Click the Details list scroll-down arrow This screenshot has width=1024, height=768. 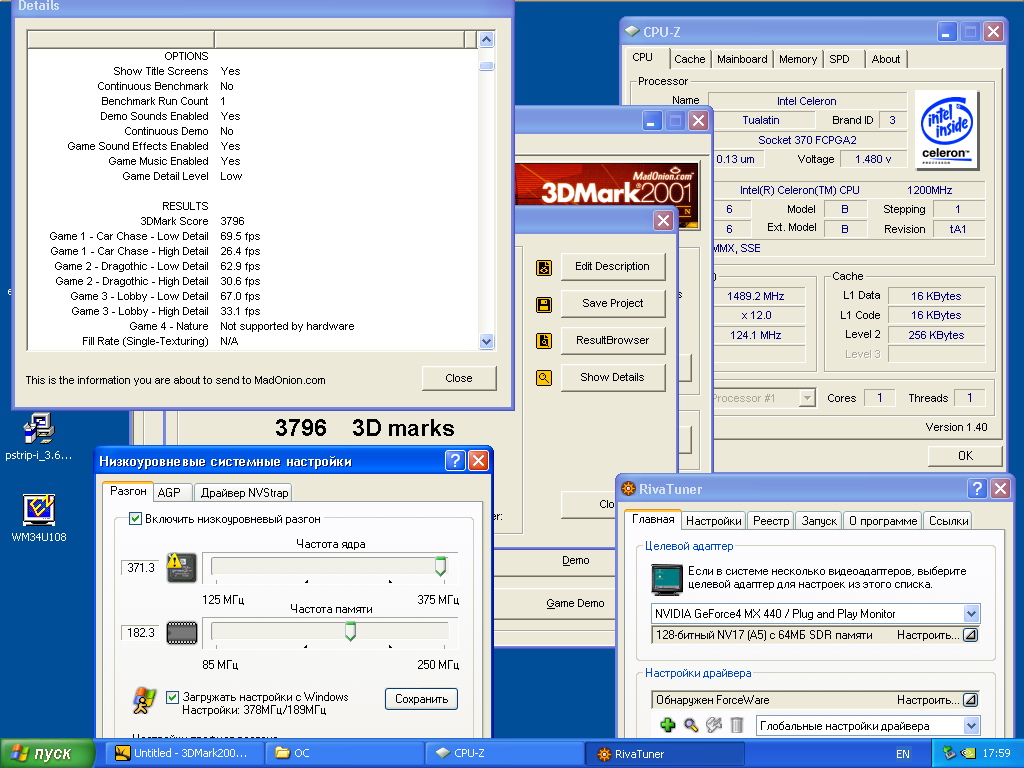click(x=487, y=341)
